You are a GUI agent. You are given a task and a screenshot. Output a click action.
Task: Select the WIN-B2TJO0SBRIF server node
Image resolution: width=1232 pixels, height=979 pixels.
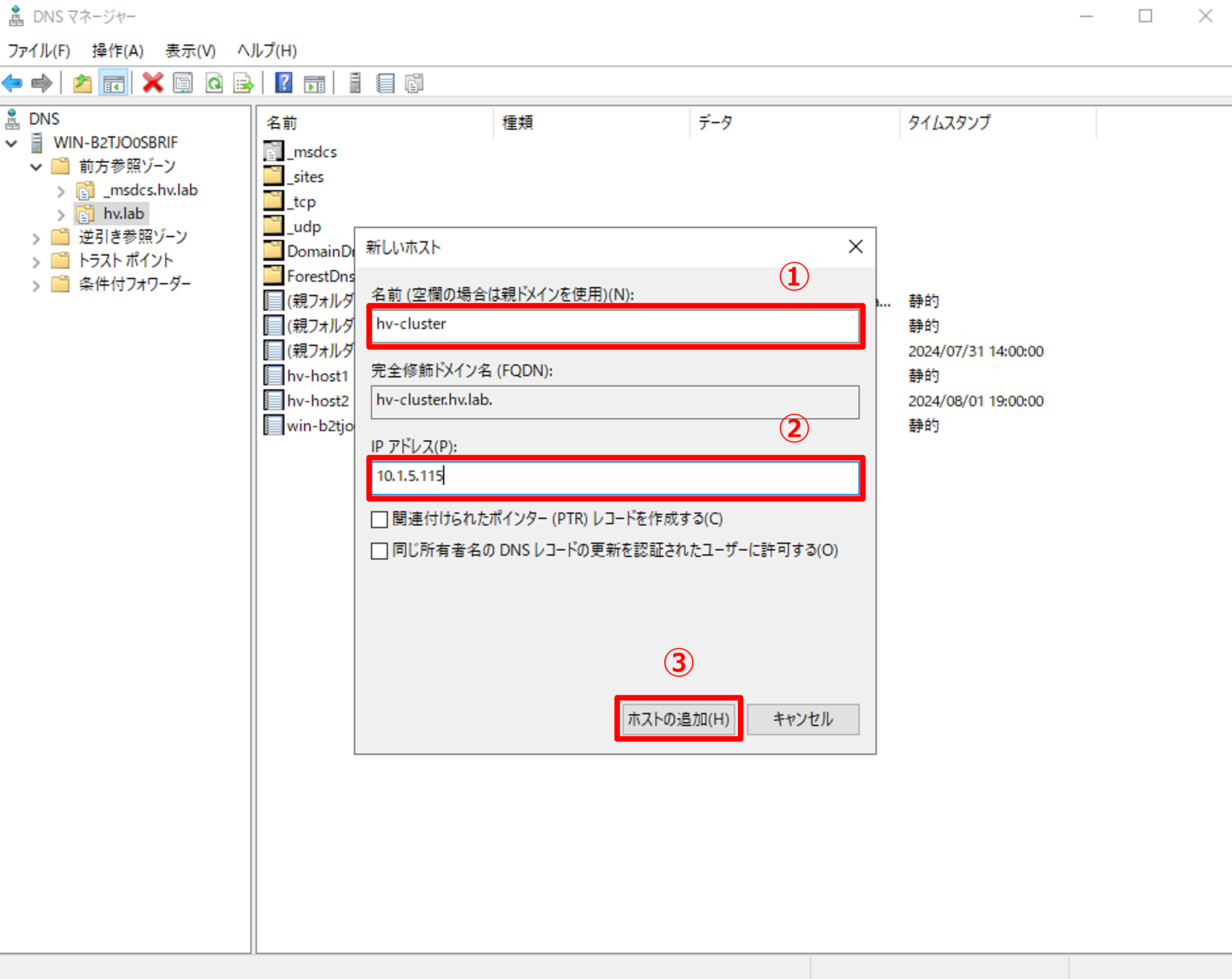coord(116,142)
